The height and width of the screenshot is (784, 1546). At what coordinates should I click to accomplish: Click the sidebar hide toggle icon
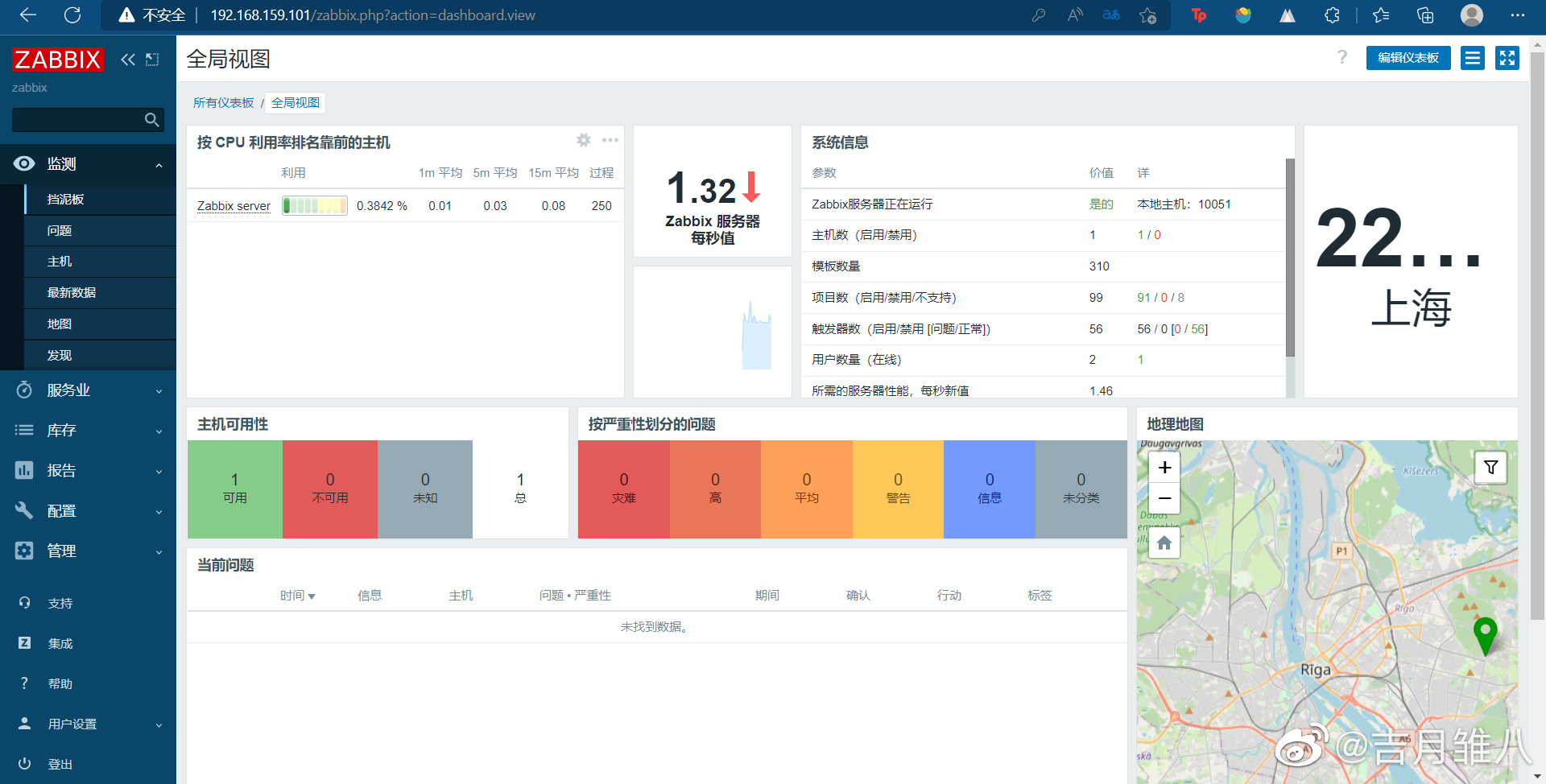point(152,60)
